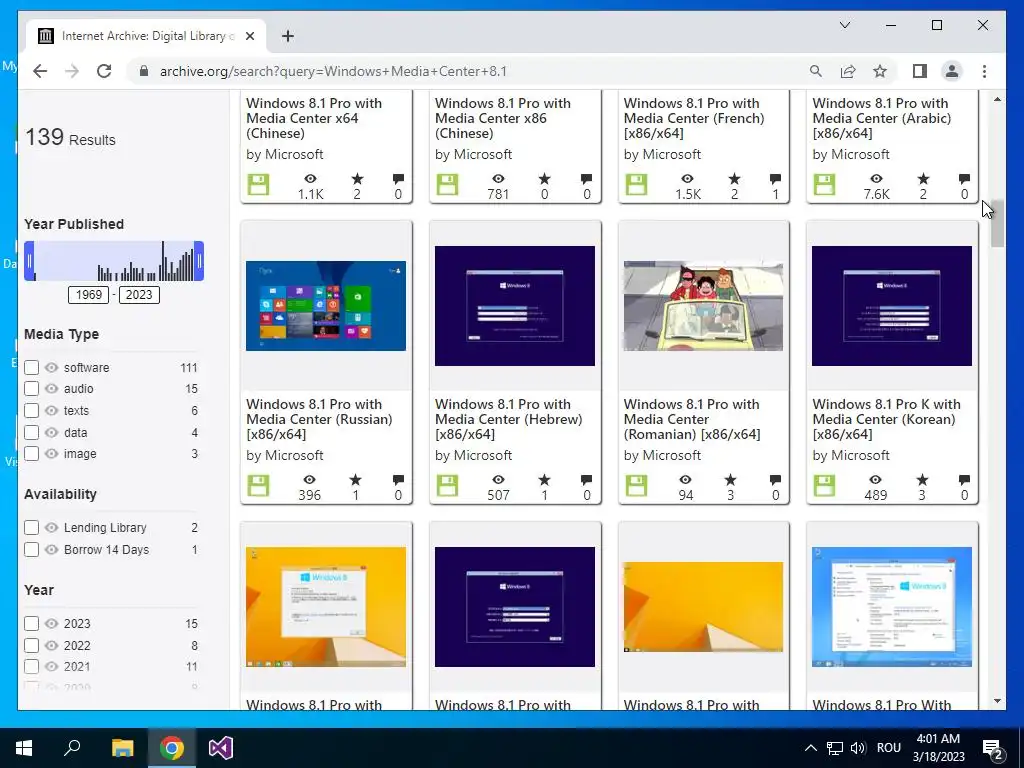
Task: Open the Russian item Start screen thumbnail
Action: pos(326,306)
